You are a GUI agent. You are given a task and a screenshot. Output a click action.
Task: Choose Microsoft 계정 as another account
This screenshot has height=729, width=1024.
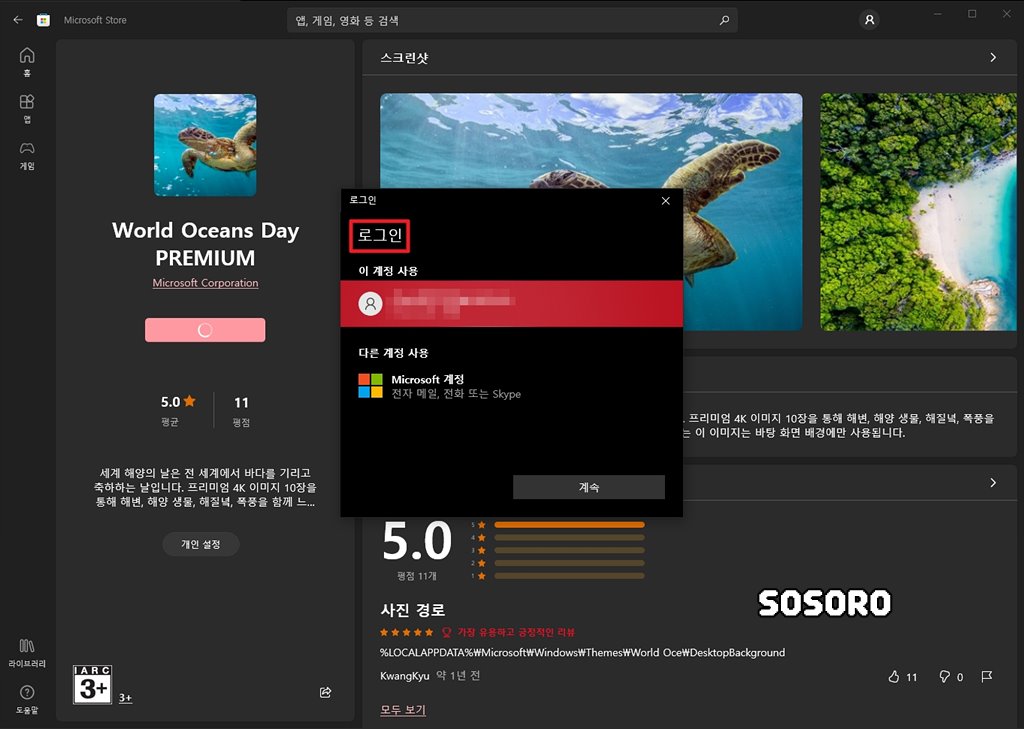click(x=511, y=386)
